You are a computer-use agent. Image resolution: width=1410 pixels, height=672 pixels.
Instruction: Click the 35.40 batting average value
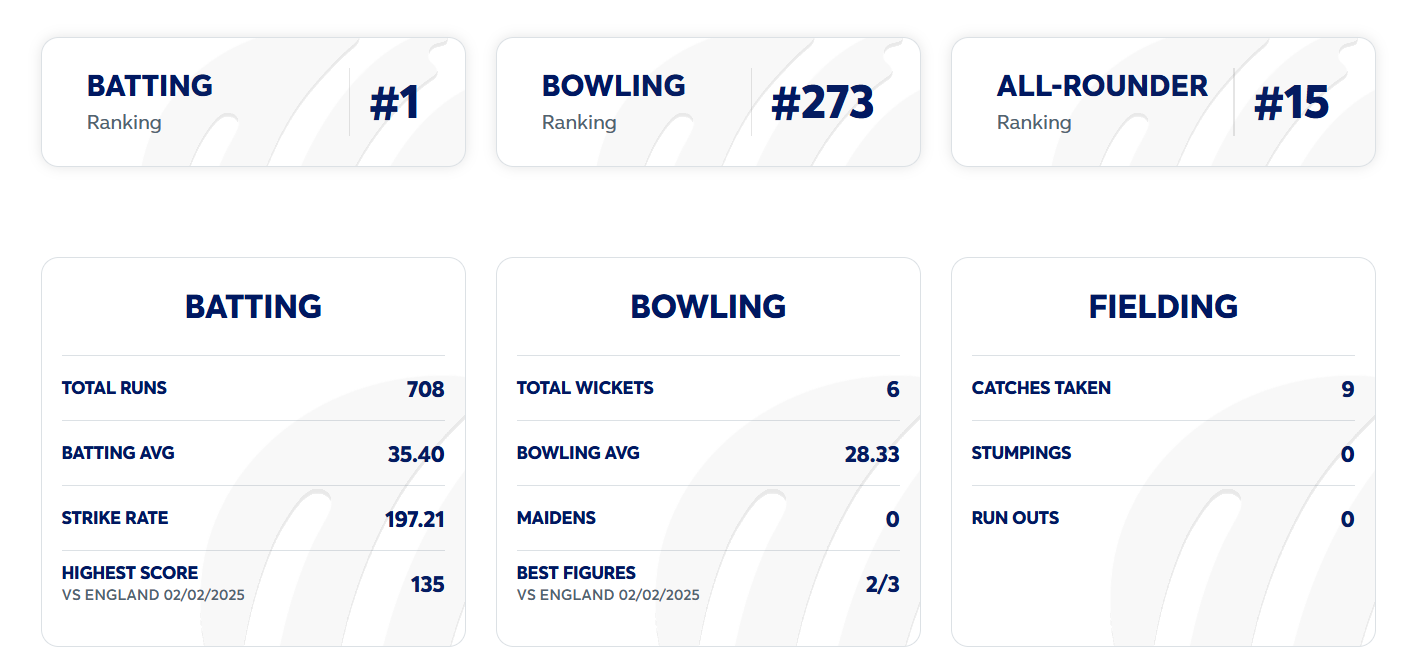[416, 455]
